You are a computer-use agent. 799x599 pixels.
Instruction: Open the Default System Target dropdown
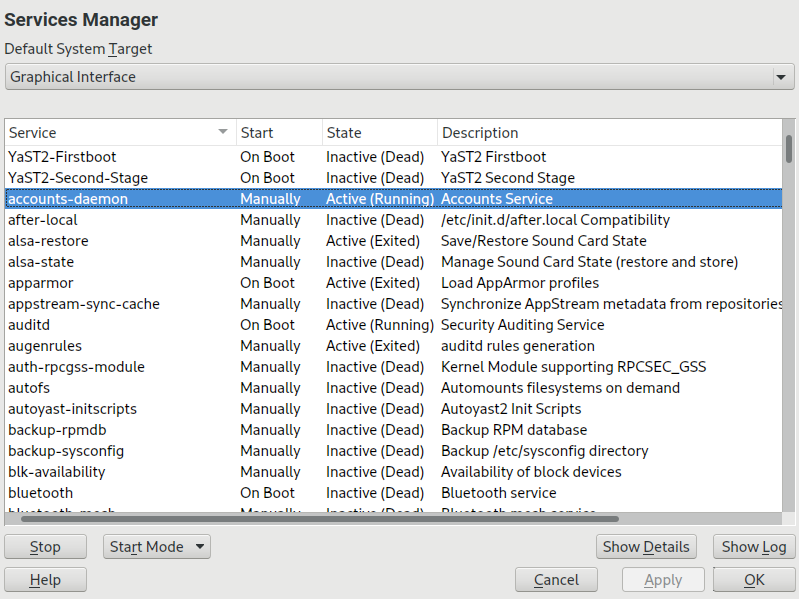coord(398,77)
